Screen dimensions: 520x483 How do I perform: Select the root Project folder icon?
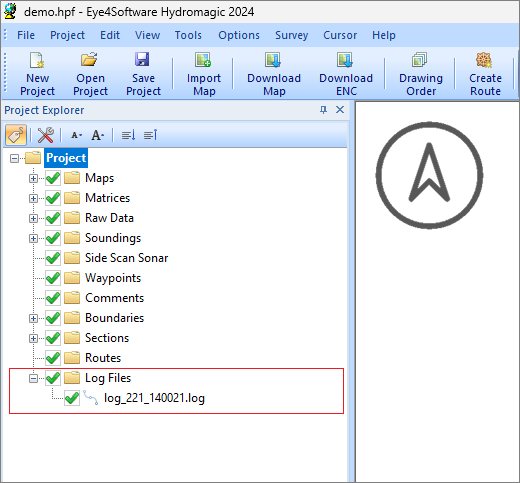tap(33, 158)
